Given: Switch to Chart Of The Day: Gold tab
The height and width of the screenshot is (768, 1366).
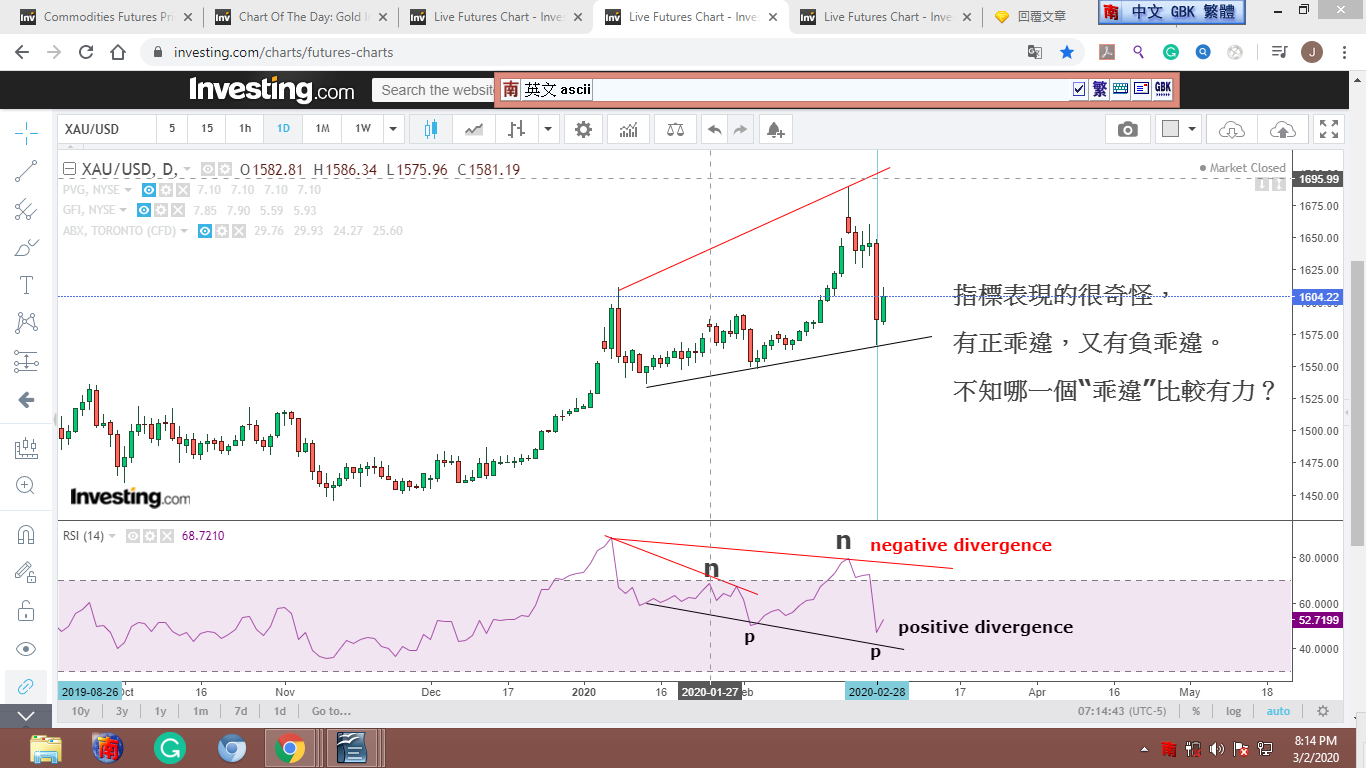Looking at the screenshot, I should 300,17.
